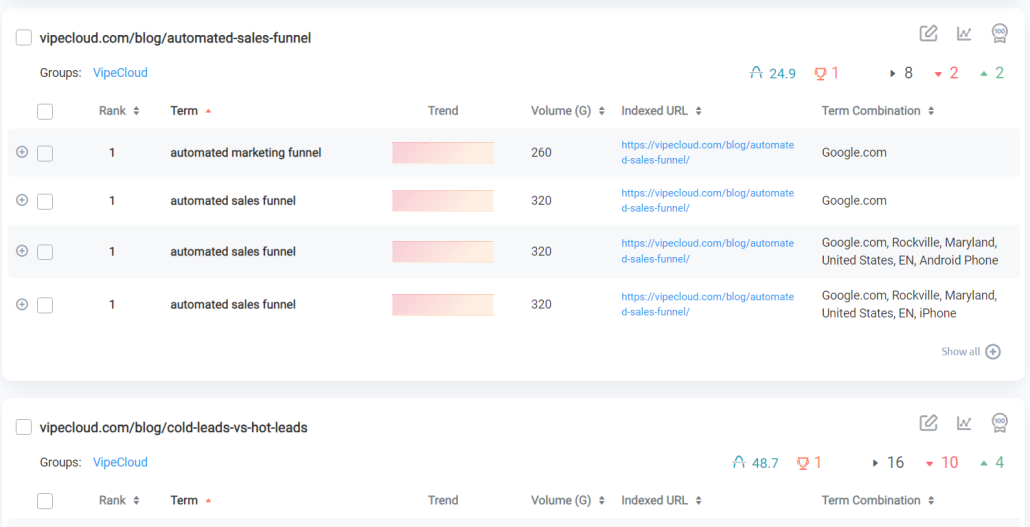Click trend bar in Android Phone row
Viewport: 1030px width, 527px height.
[443, 252]
